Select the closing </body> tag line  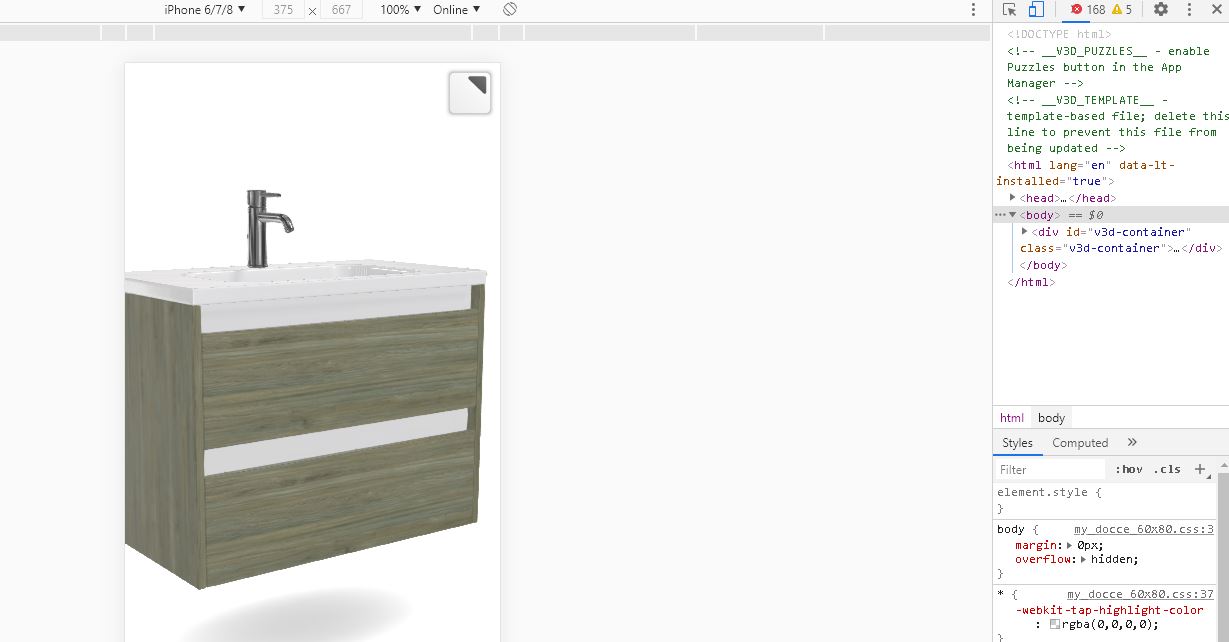point(1043,265)
